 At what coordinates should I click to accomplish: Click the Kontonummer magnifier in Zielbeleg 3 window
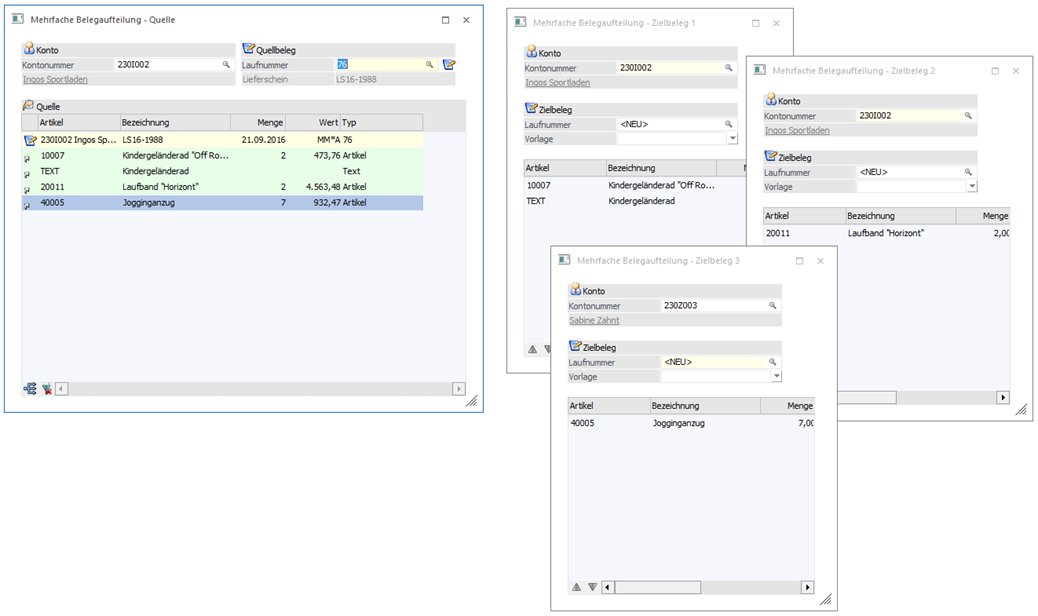coord(772,306)
